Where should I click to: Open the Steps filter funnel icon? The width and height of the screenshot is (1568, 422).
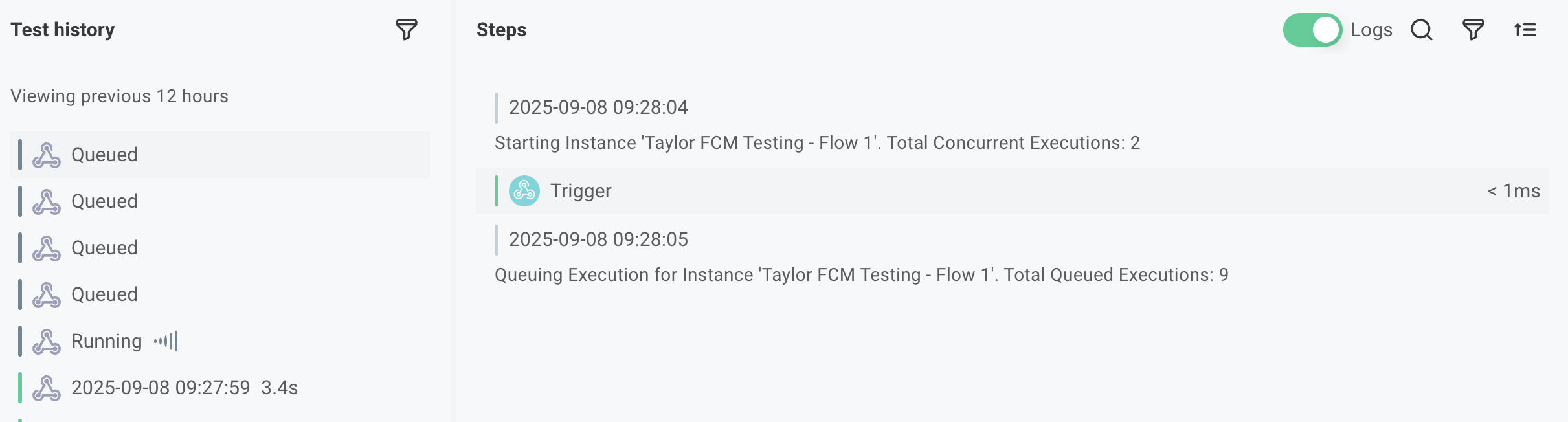coord(1473,30)
